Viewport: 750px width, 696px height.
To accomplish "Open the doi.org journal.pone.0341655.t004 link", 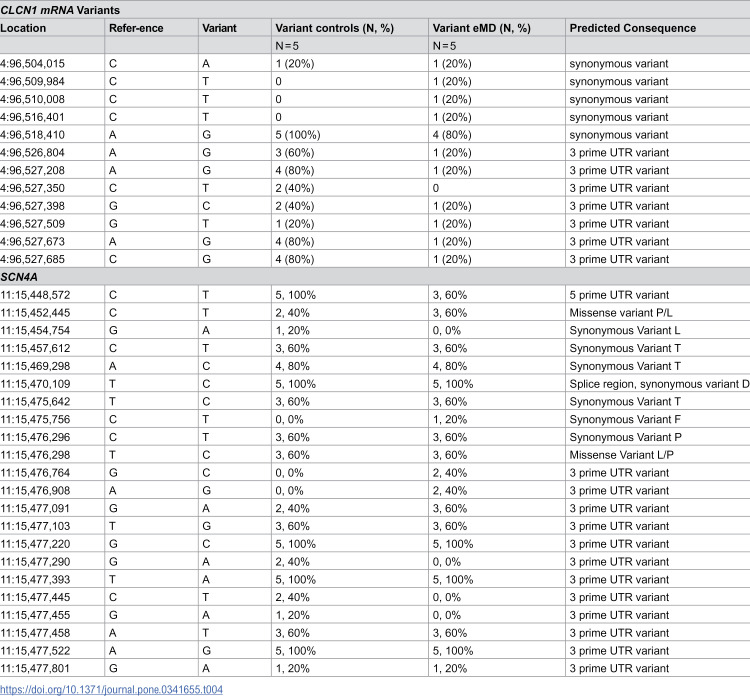I will click(111, 689).
